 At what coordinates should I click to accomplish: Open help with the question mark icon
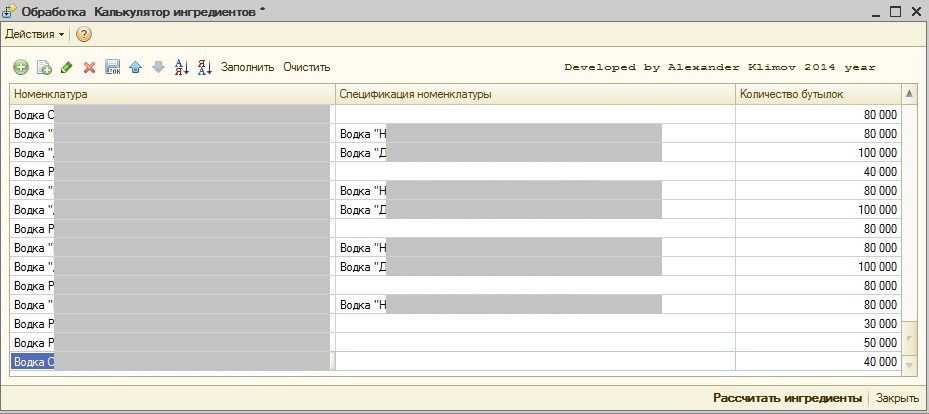click(x=84, y=34)
